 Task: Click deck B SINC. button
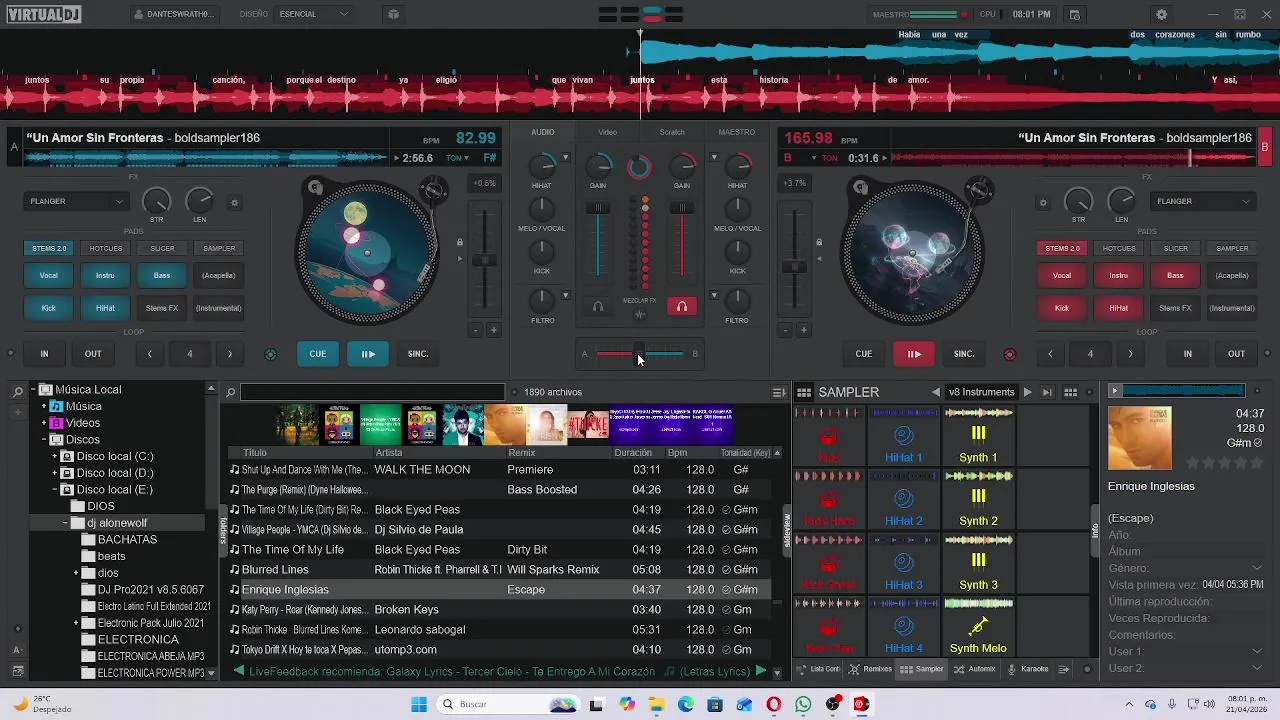click(964, 354)
